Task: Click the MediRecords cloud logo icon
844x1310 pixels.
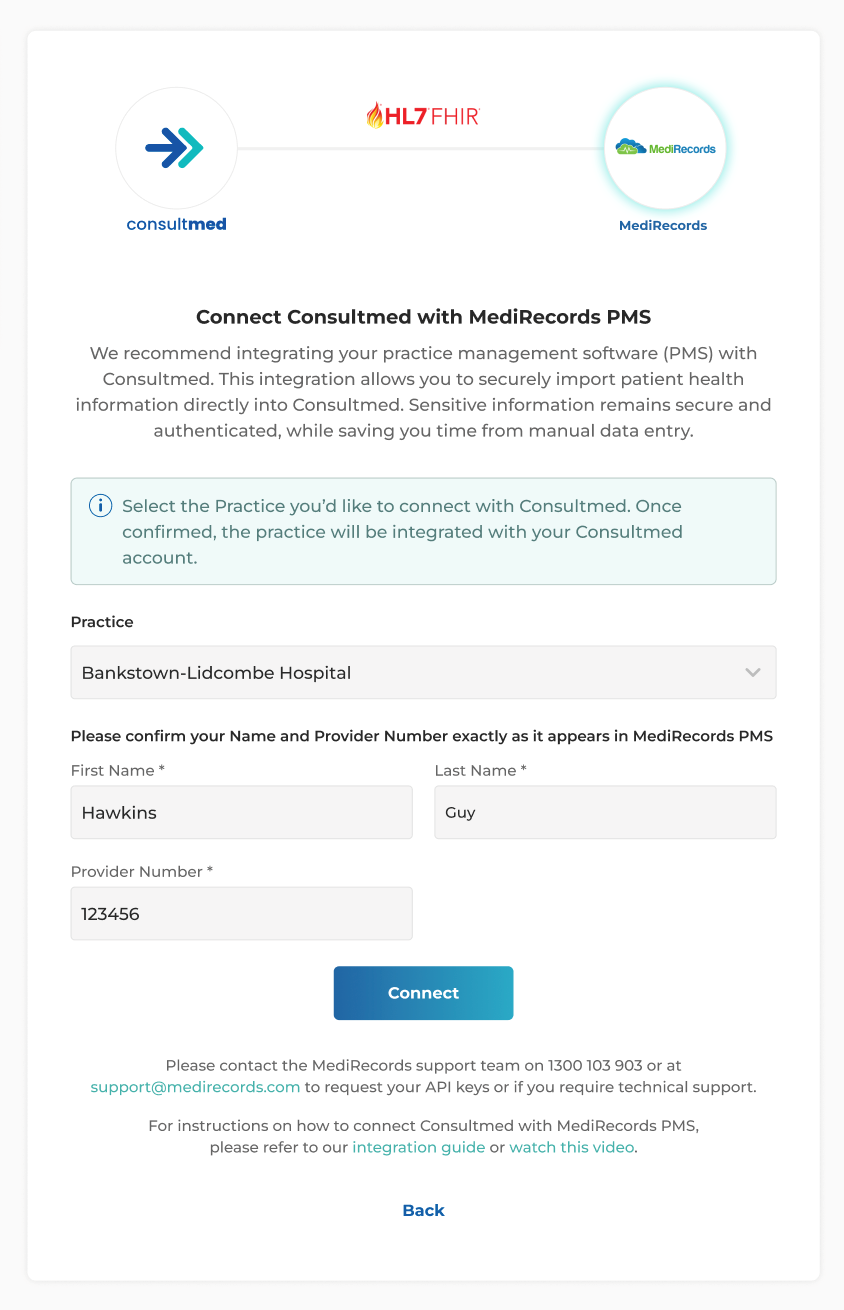Action: [x=665, y=148]
